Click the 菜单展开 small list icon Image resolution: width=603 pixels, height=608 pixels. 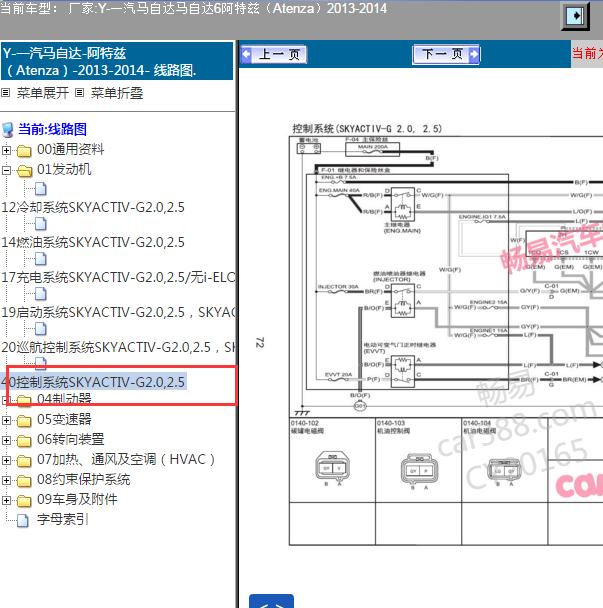coord(5,93)
